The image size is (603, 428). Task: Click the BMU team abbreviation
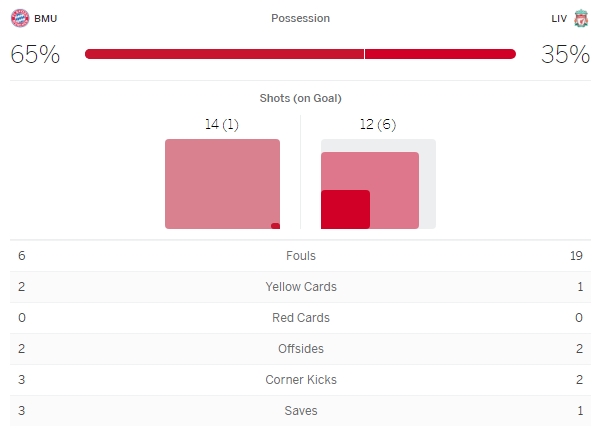[x=46, y=18]
